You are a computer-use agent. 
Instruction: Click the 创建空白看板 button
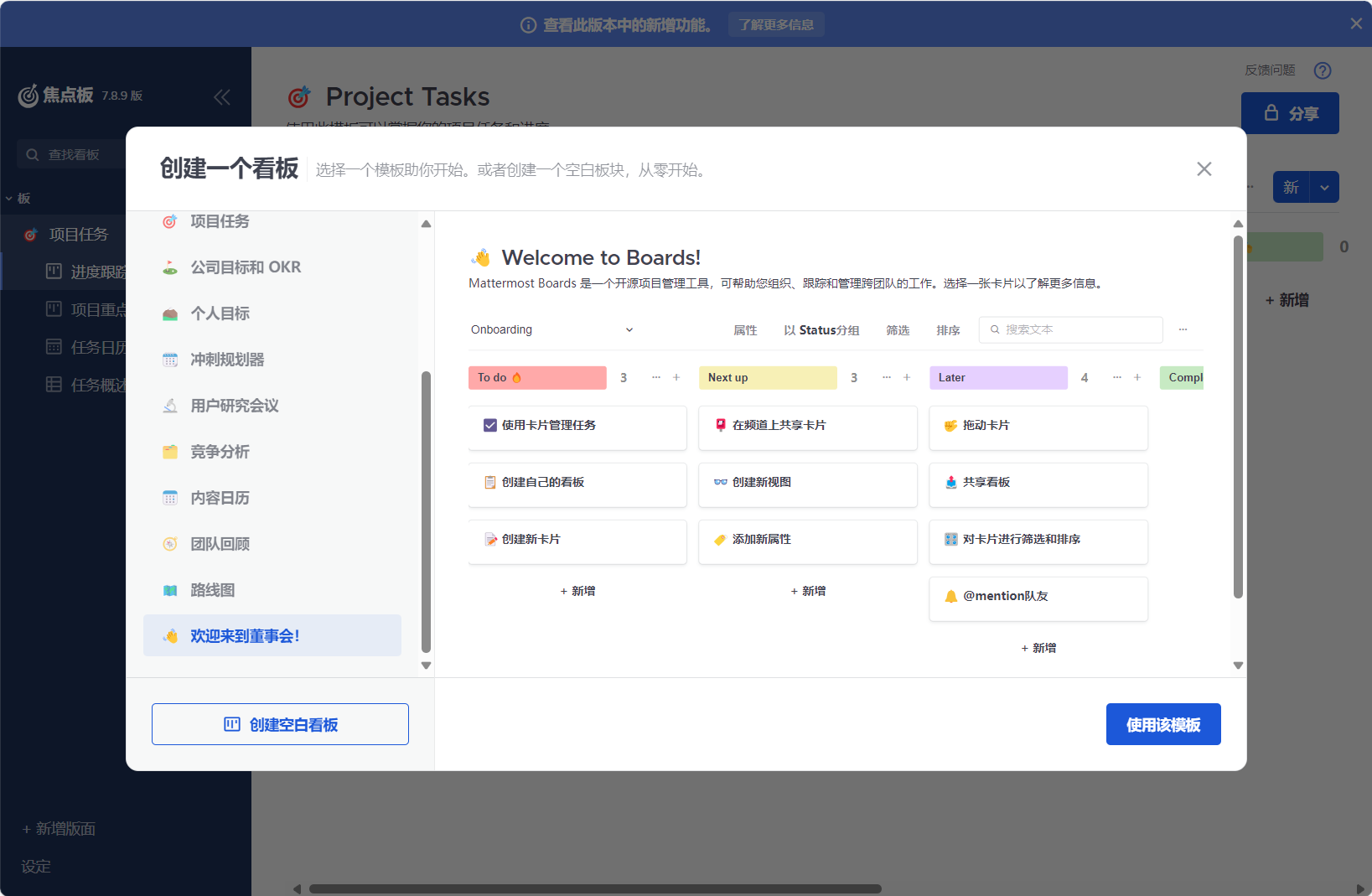pyautogui.click(x=280, y=724)
